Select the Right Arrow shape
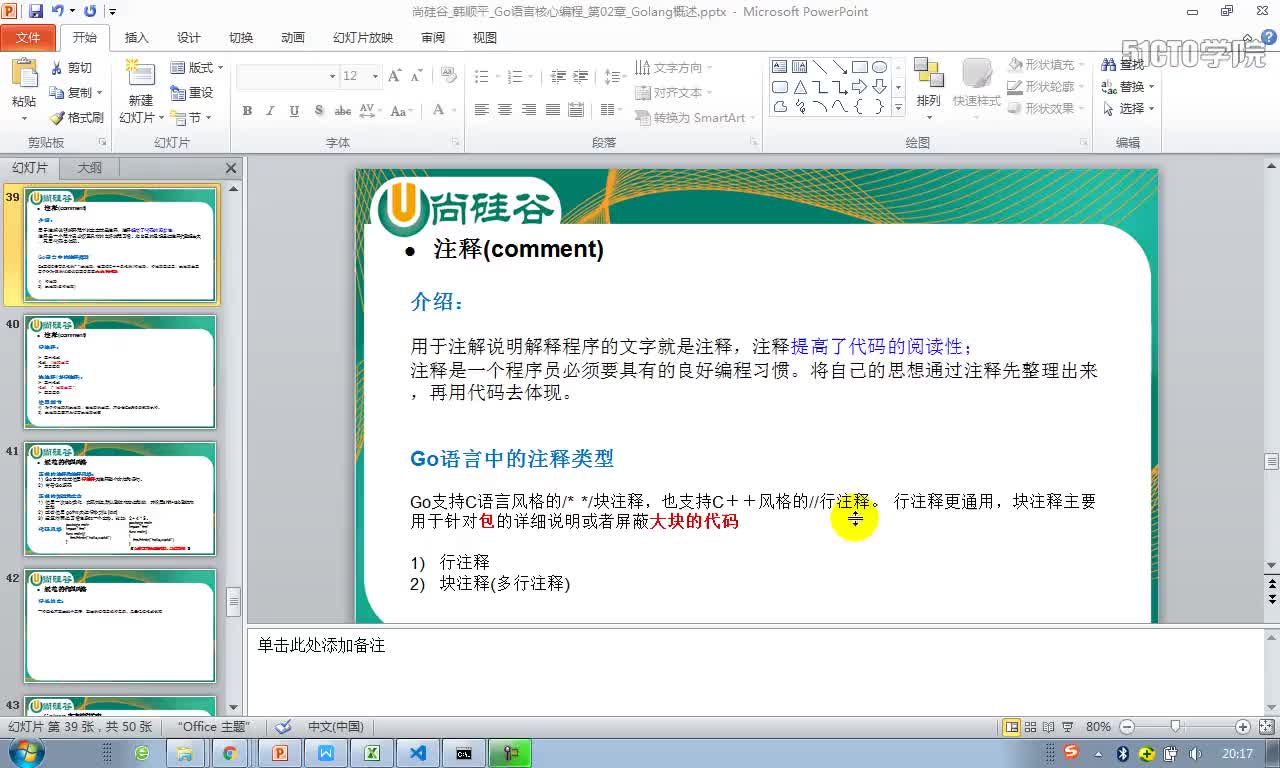1280x768 pixels. click(860, 87)
